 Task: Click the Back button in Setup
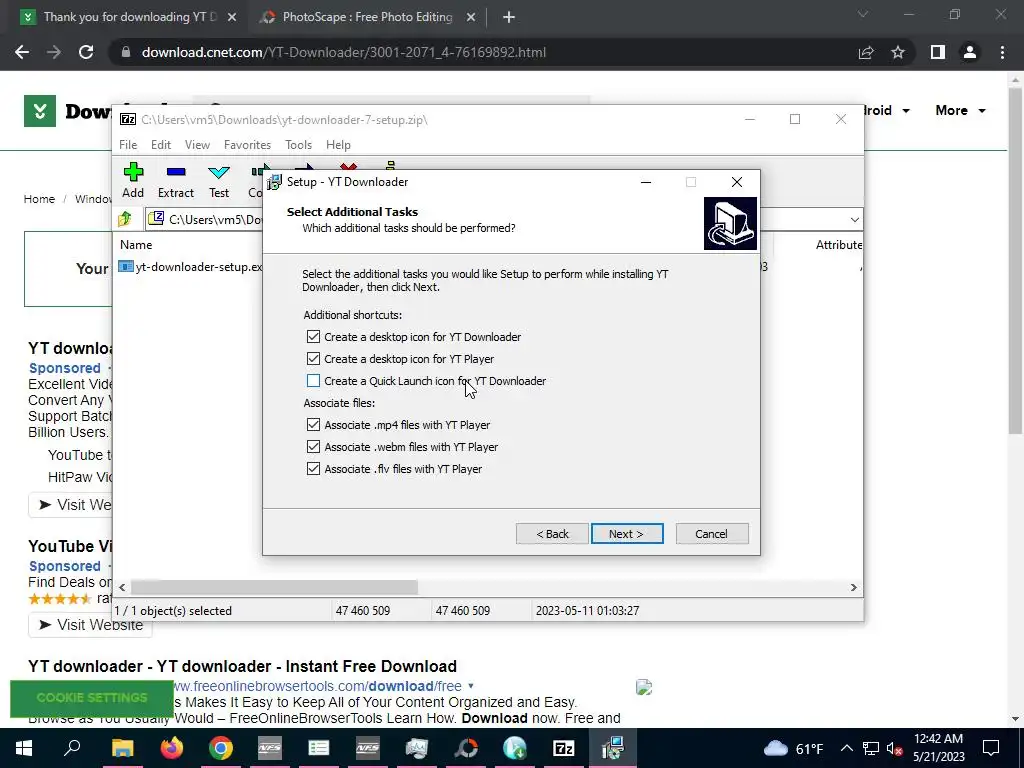(x=552, y=534)
